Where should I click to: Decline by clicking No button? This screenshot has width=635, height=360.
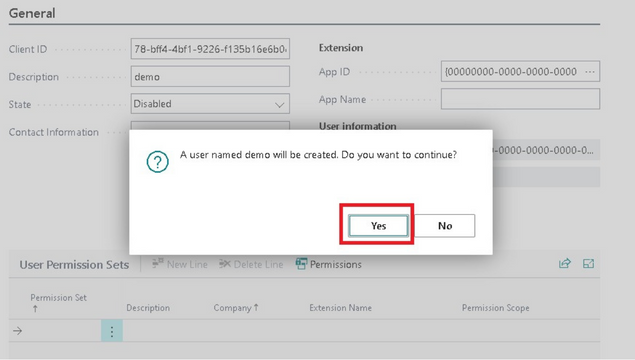445,226
